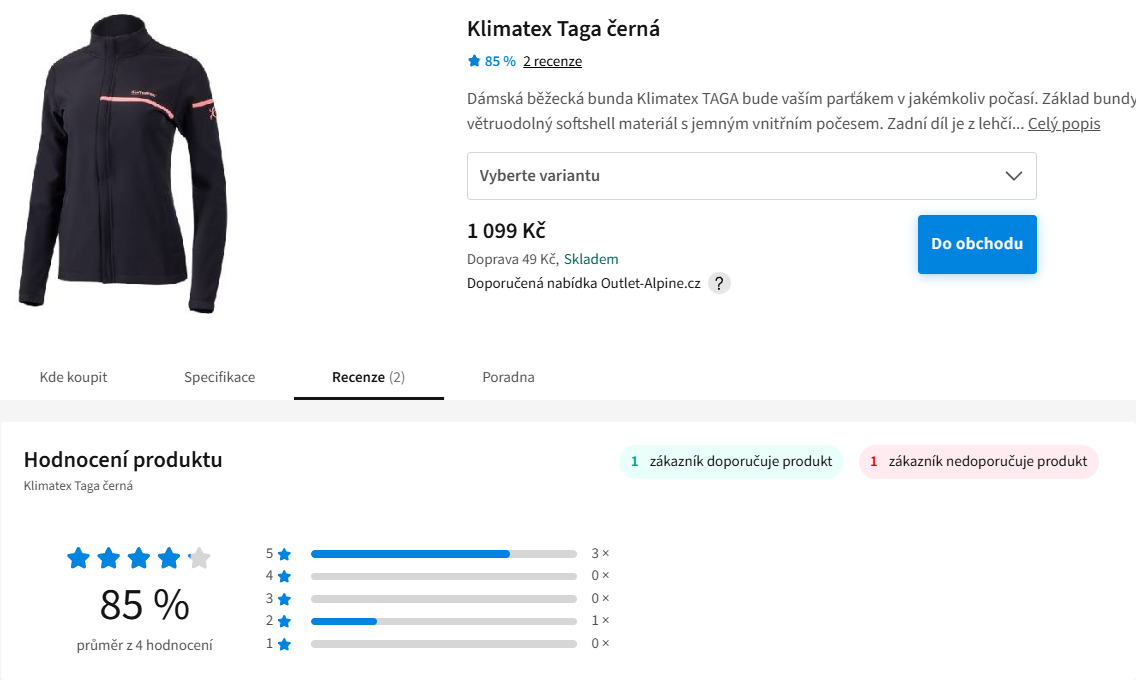Click the star icon in the 1 row
This screenshot has width=1136, height=680.
[284, 644]
